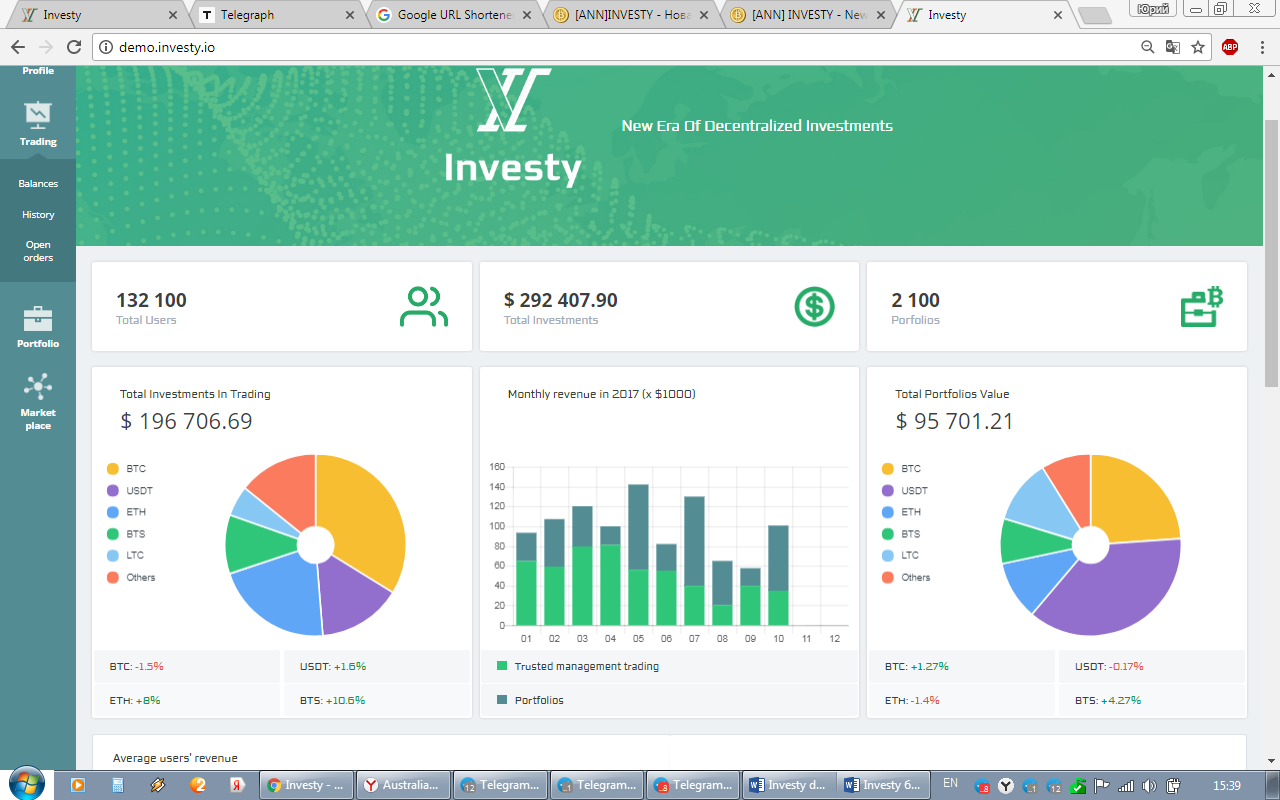Go back with the browser back arrow
Image resolution: width=1280 pixels, height=800 pixels.
(18, 47)
